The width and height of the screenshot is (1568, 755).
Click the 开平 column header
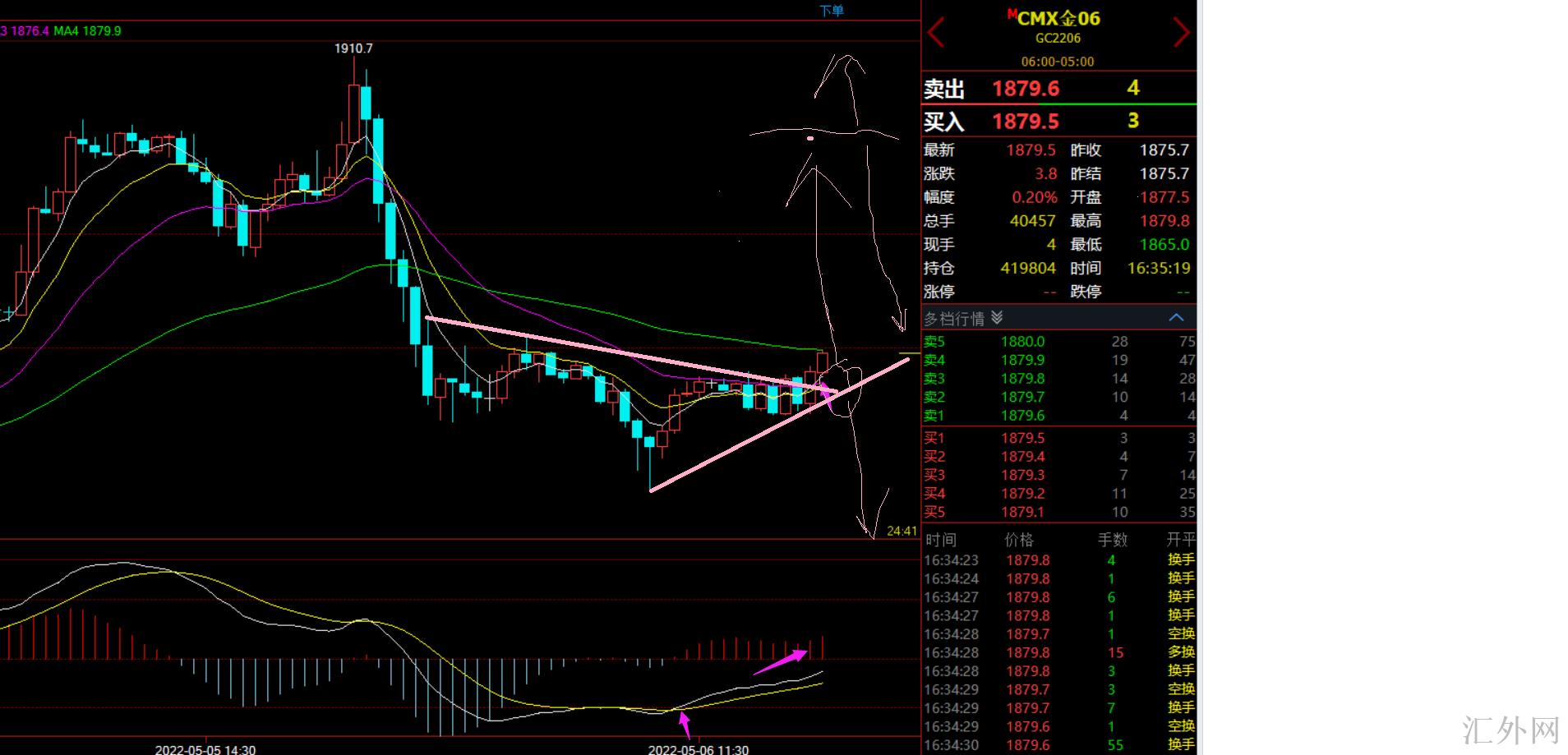1181,540
